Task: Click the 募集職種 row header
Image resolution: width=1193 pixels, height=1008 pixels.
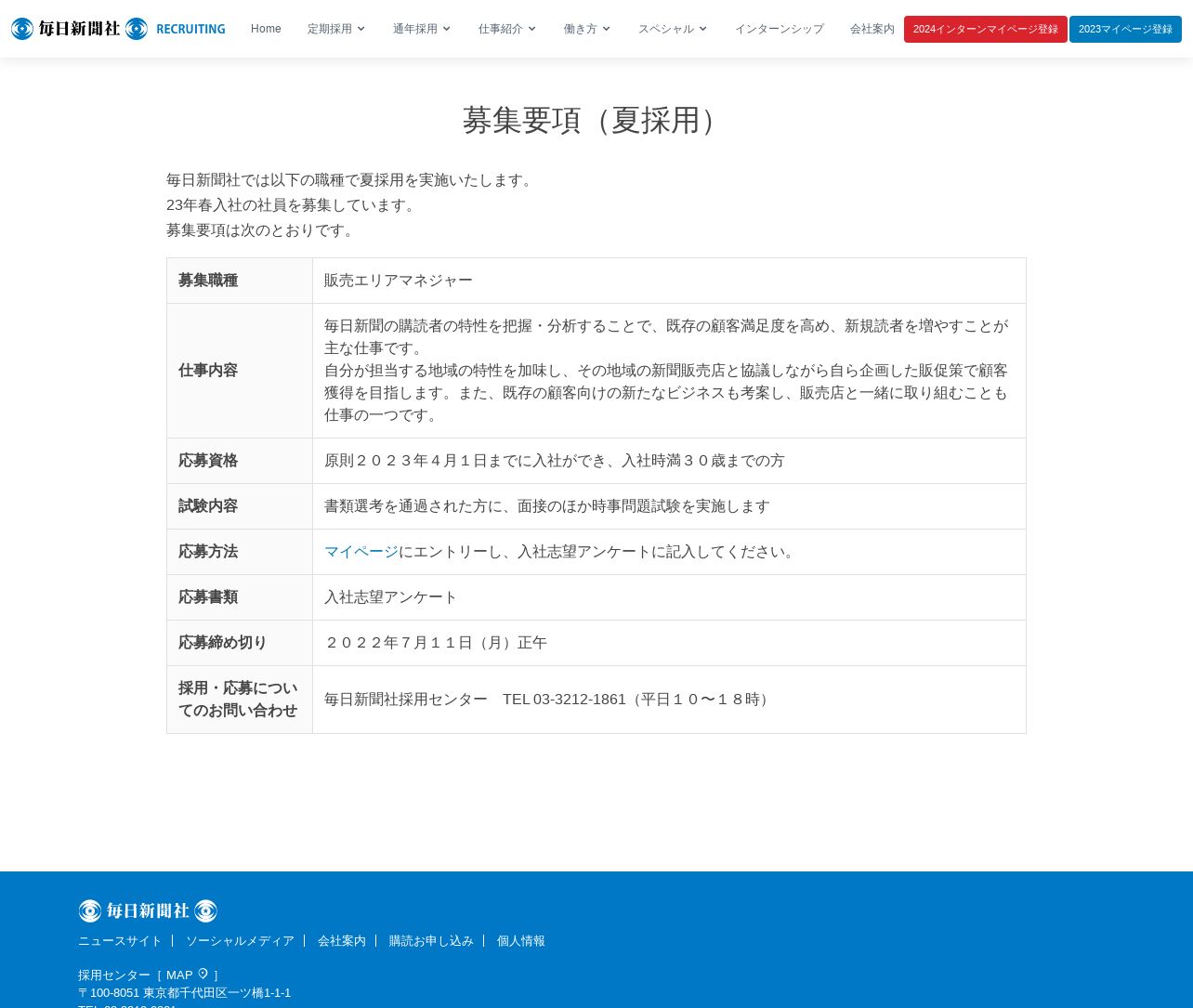Action: coord(240,281)
